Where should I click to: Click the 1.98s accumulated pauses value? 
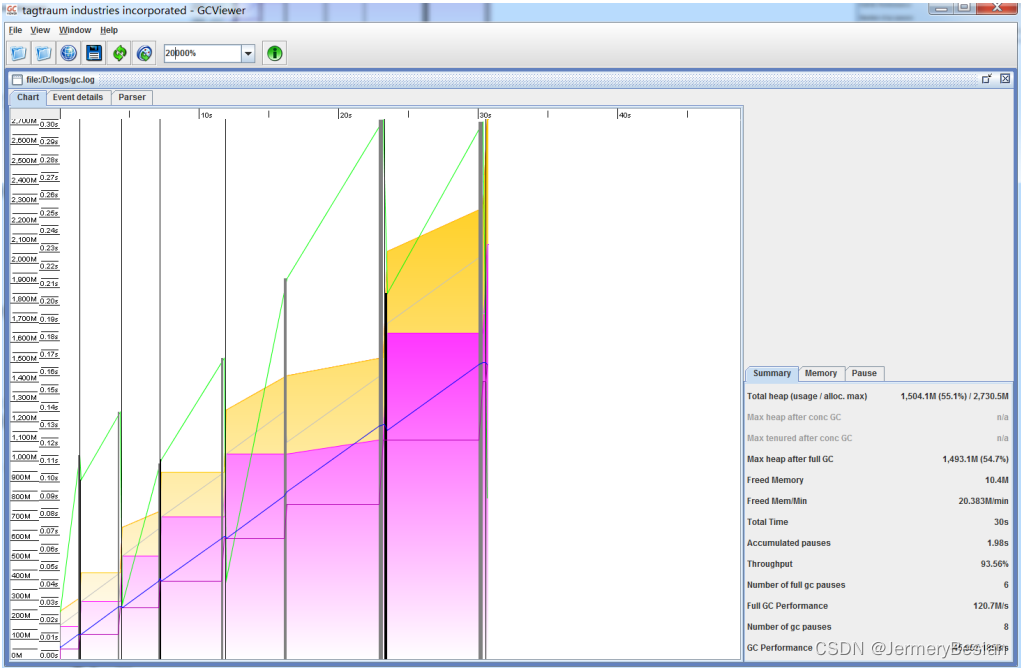point(998,542)
